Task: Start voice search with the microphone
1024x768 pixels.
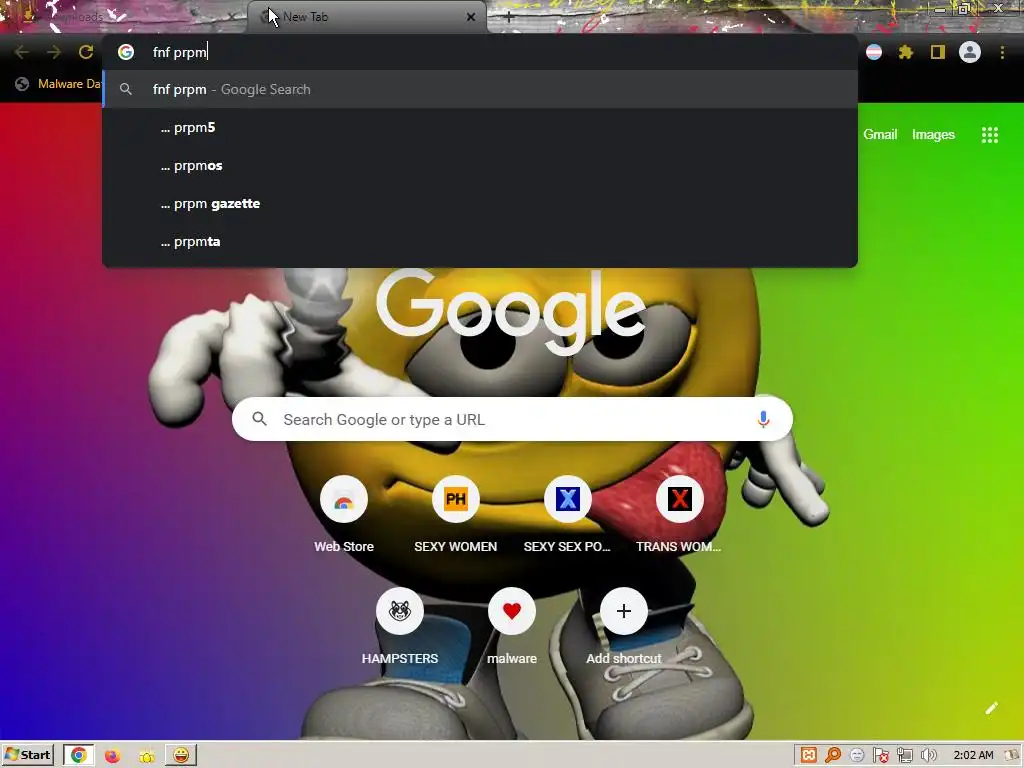Action: (763, 419)
